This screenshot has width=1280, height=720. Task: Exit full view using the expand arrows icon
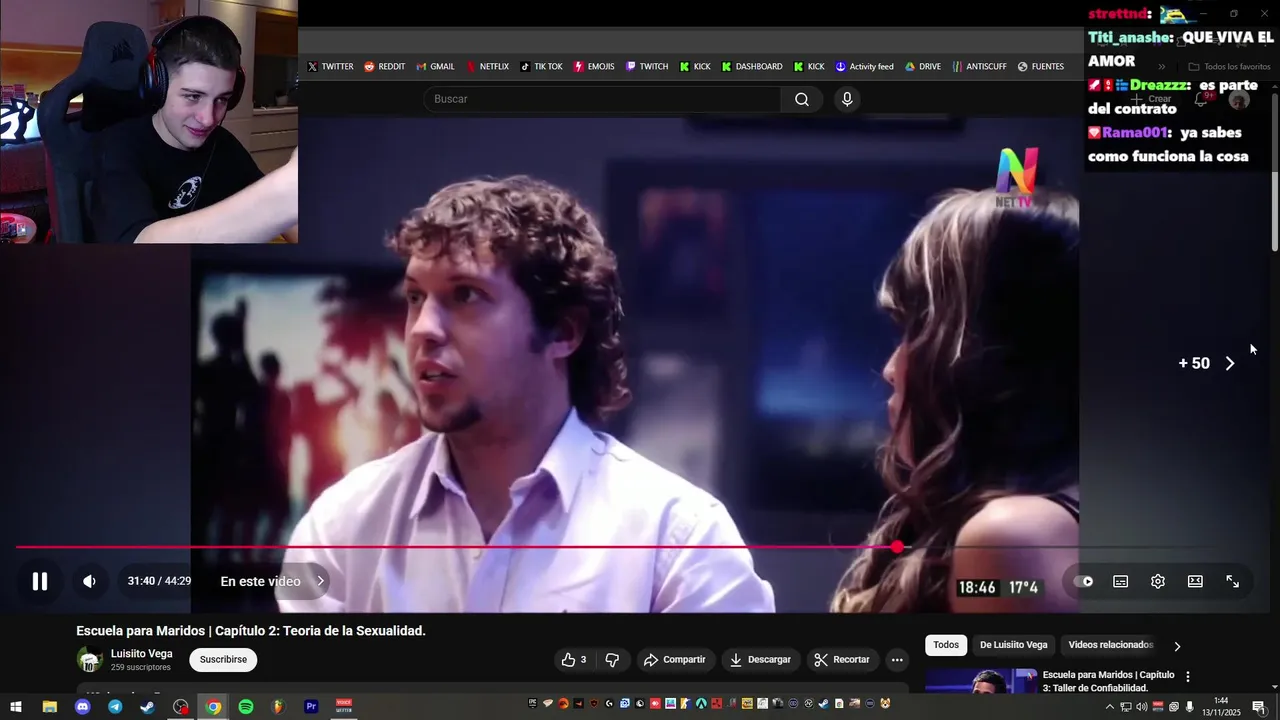pyautogui.click(x=1233, y=581)
